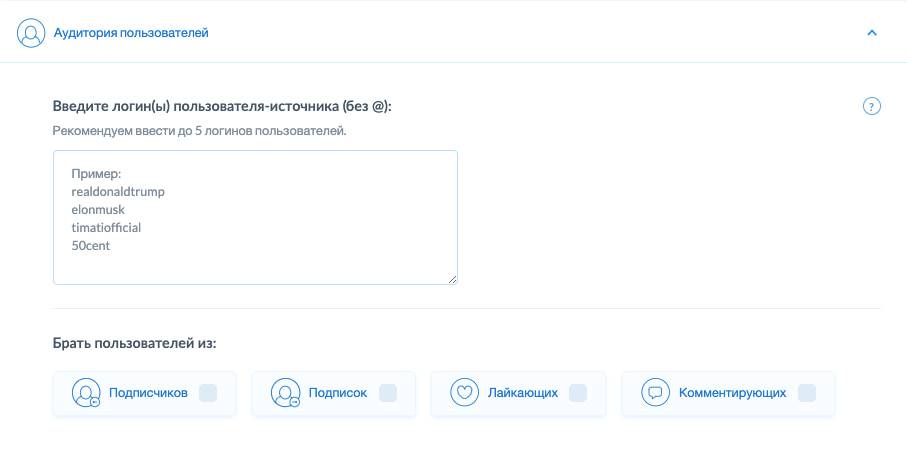Click the text area resize handle

(452, 279)
